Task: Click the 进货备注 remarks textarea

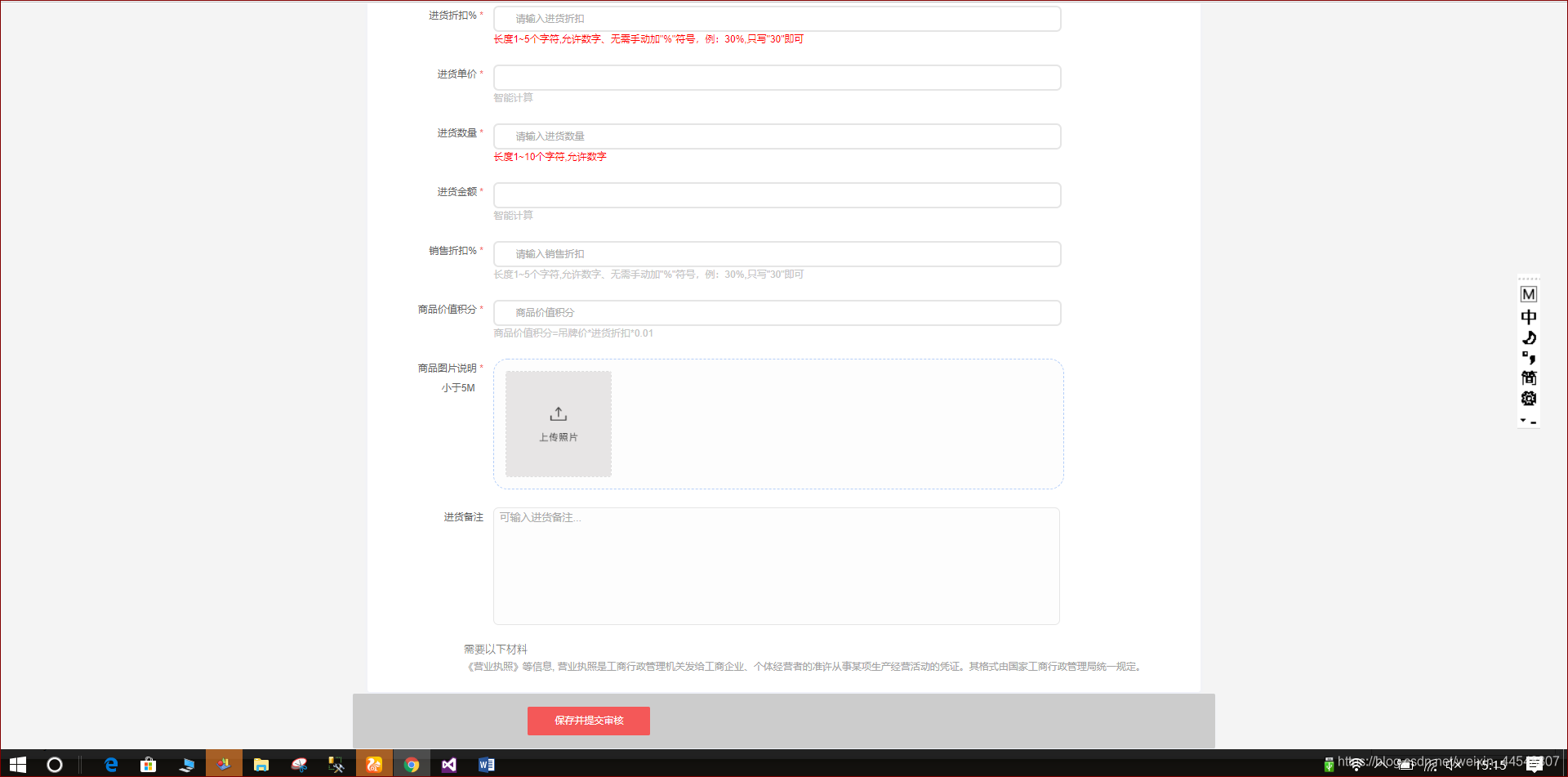Action: coord(776,565)
